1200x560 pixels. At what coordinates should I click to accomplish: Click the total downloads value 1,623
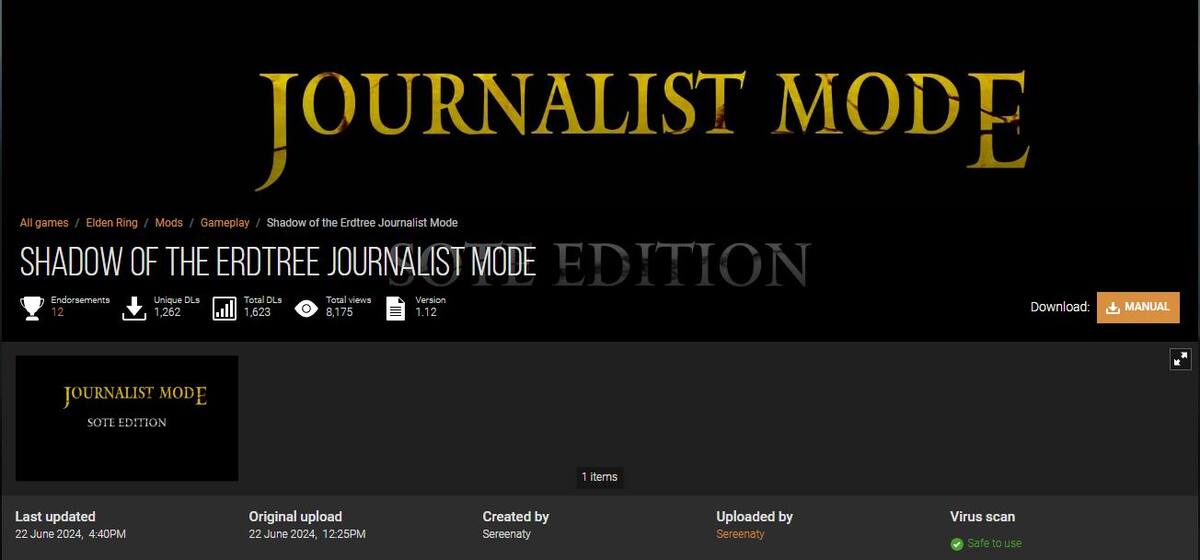tap(257, 312)
